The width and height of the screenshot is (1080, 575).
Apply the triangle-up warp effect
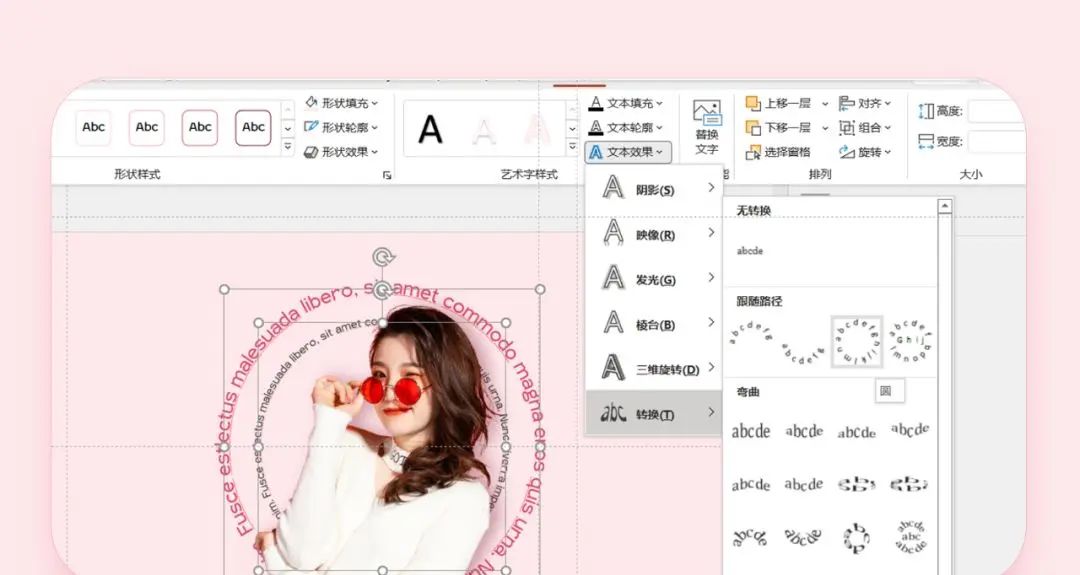pyautogui.click(x=857, y=432)
